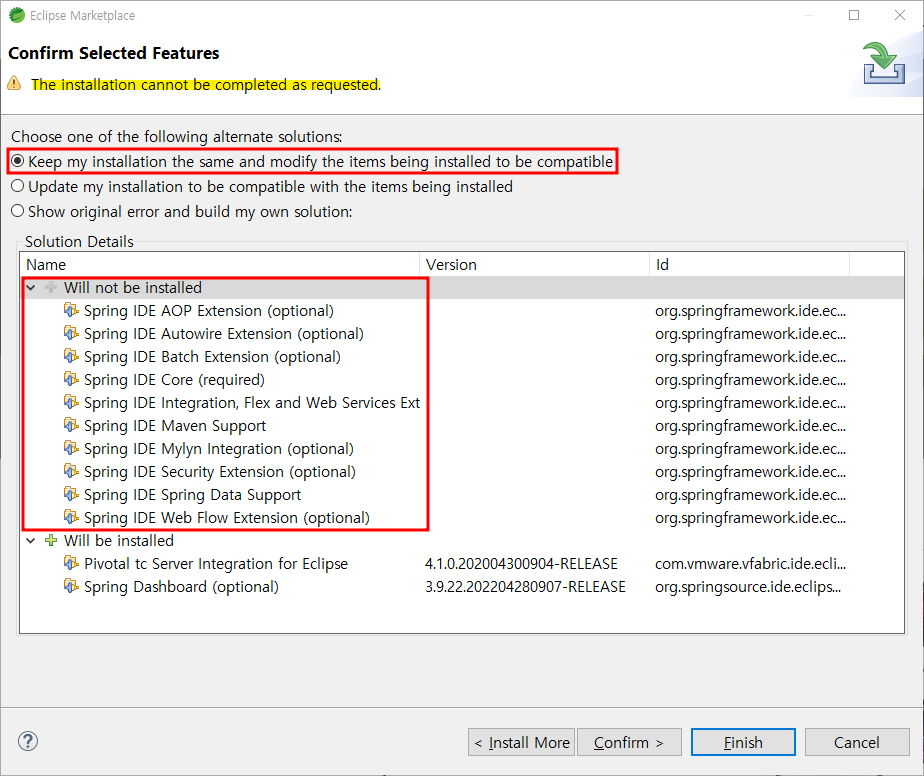Viewport: 924px width, 776px height.
Task: Maximize the Eclipse Marketplace window
Action: [x=854, y=15]
